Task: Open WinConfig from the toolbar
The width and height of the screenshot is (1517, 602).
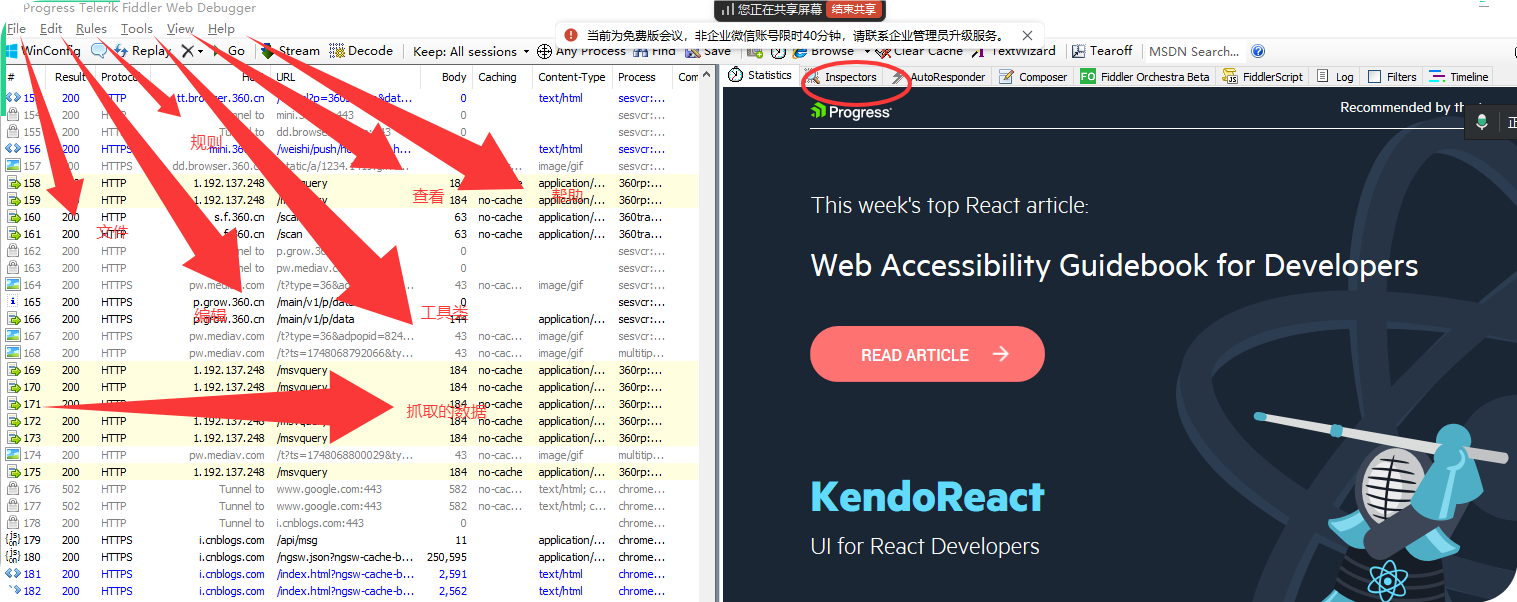Action: (42, 51)
